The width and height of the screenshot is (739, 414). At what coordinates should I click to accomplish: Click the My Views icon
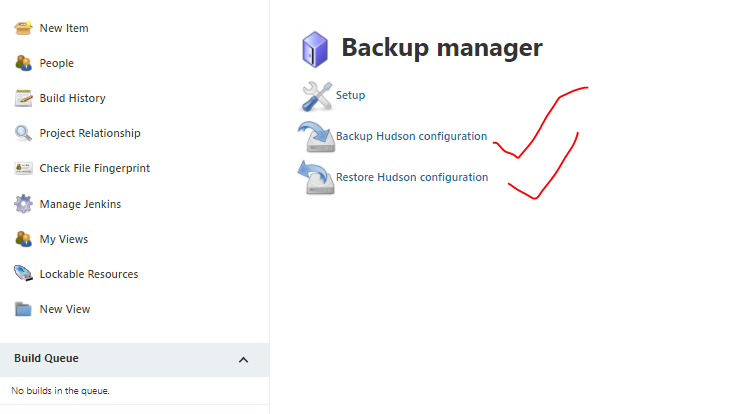tap(23, 239)
